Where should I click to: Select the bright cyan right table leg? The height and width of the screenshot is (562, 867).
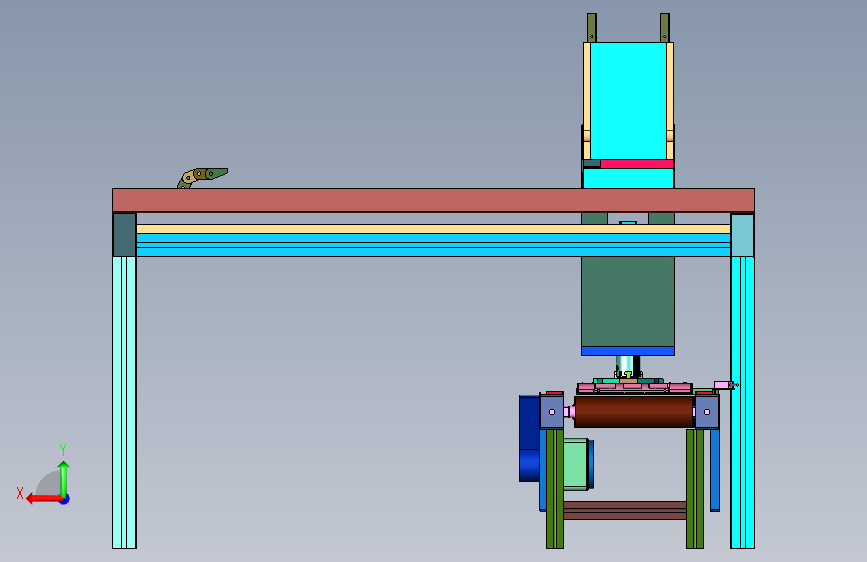point(742,402)
